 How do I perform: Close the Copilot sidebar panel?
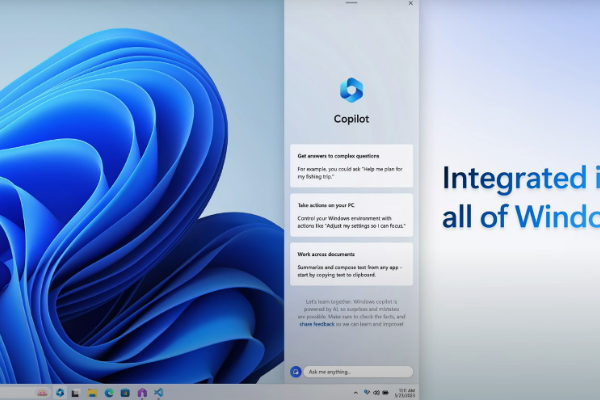point(411,3)
